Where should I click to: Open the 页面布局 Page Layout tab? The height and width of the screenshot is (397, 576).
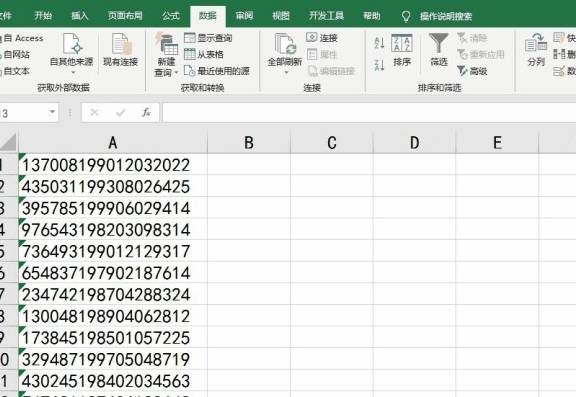[x=125, y=16]
